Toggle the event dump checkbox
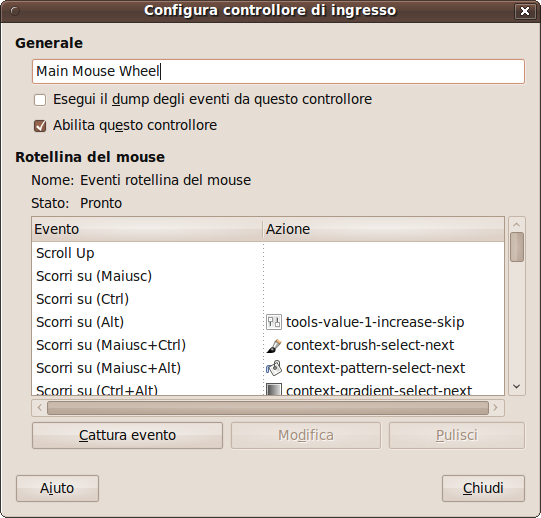The height and width of the screenshot is (518, 541). [x=40, y=100]
